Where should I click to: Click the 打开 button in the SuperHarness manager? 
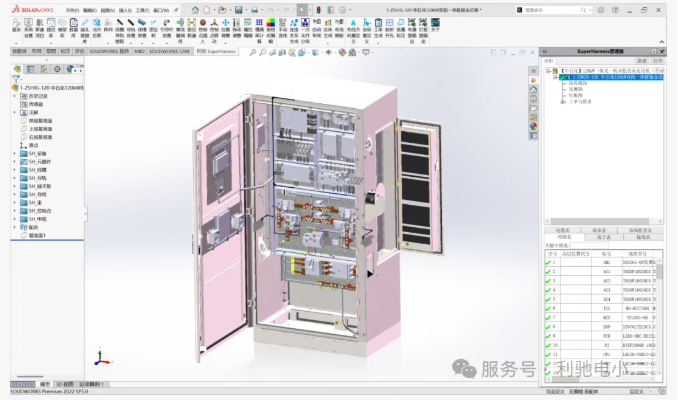click(657, 61)
